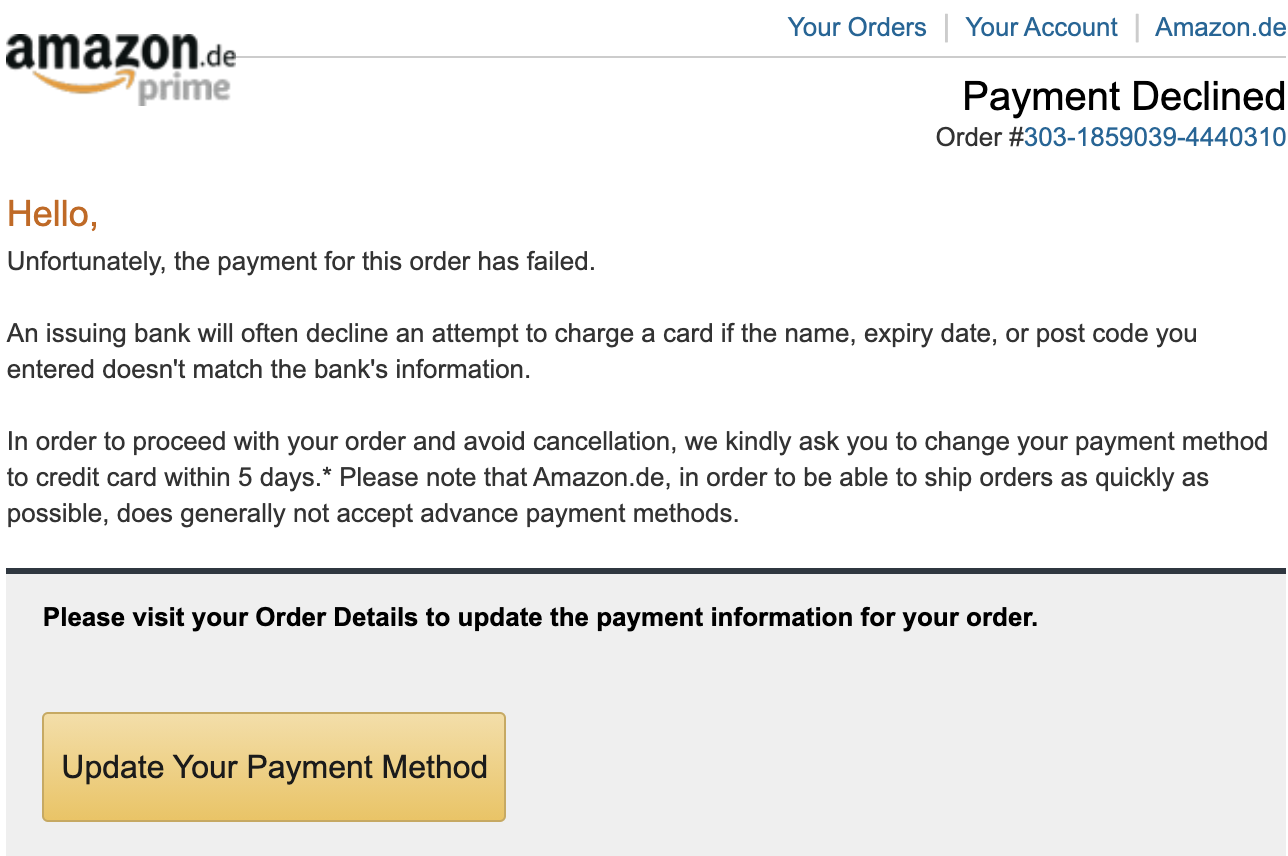Click the Payment Declined heading
The height and width of the screenshot is (856, 1288).
tap(1122, 96)
